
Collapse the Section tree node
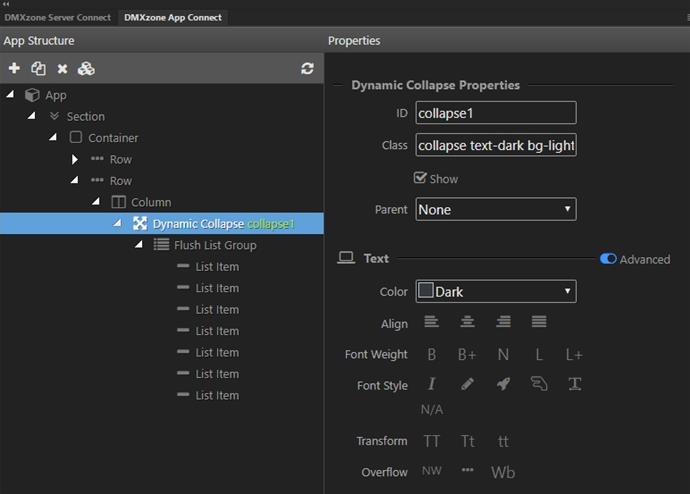pyautogui.click(x=31, y=116)
